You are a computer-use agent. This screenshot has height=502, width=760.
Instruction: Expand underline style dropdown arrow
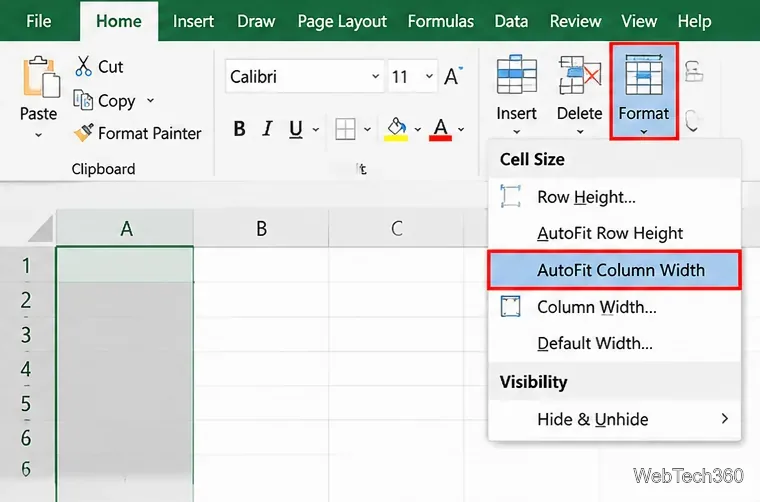pyautogui.click(x=316, y=129)
